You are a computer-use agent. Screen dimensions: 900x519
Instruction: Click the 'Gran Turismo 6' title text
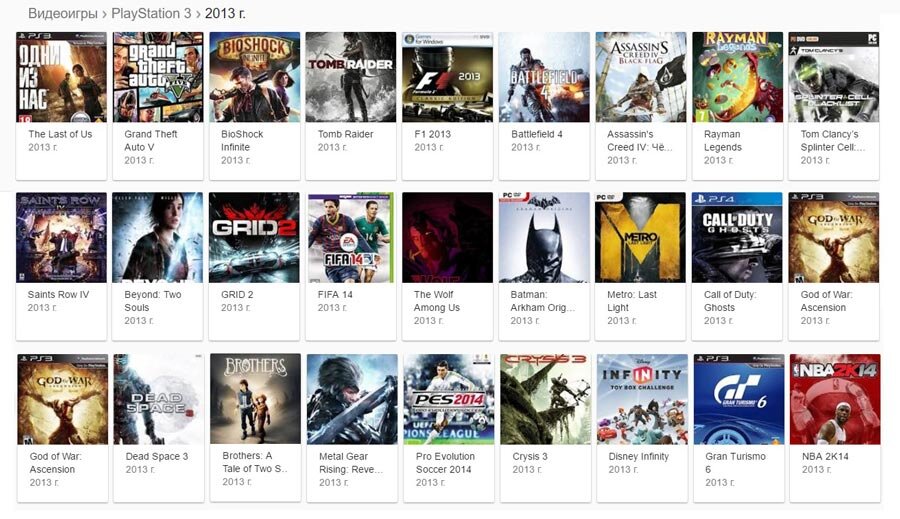(736, 463)
